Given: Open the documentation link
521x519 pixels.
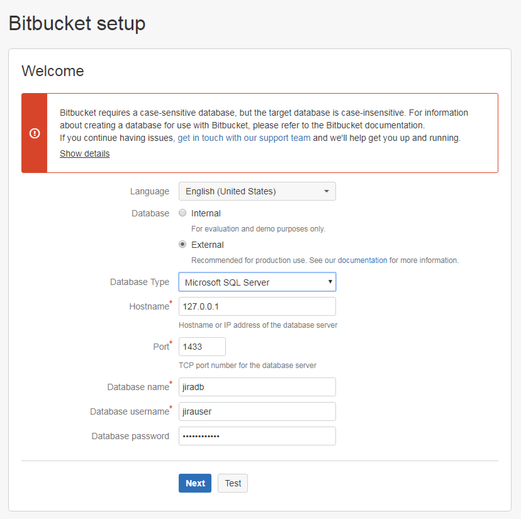Looking at the screenshot, I should (362, 260).
